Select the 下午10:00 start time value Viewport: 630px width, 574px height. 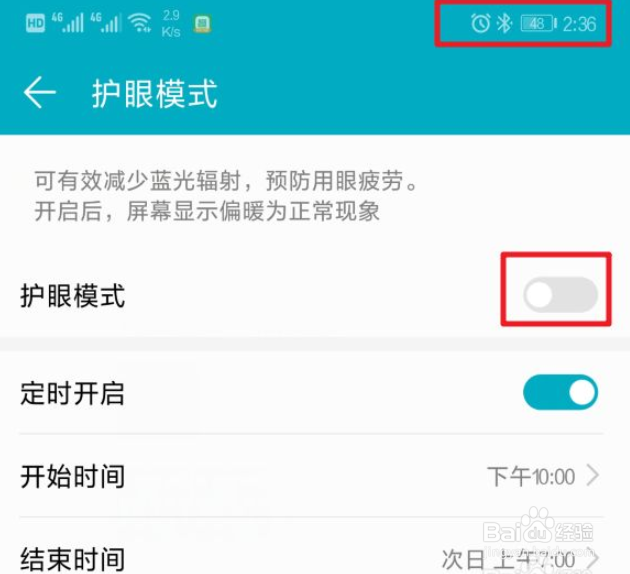pos(531,476)
